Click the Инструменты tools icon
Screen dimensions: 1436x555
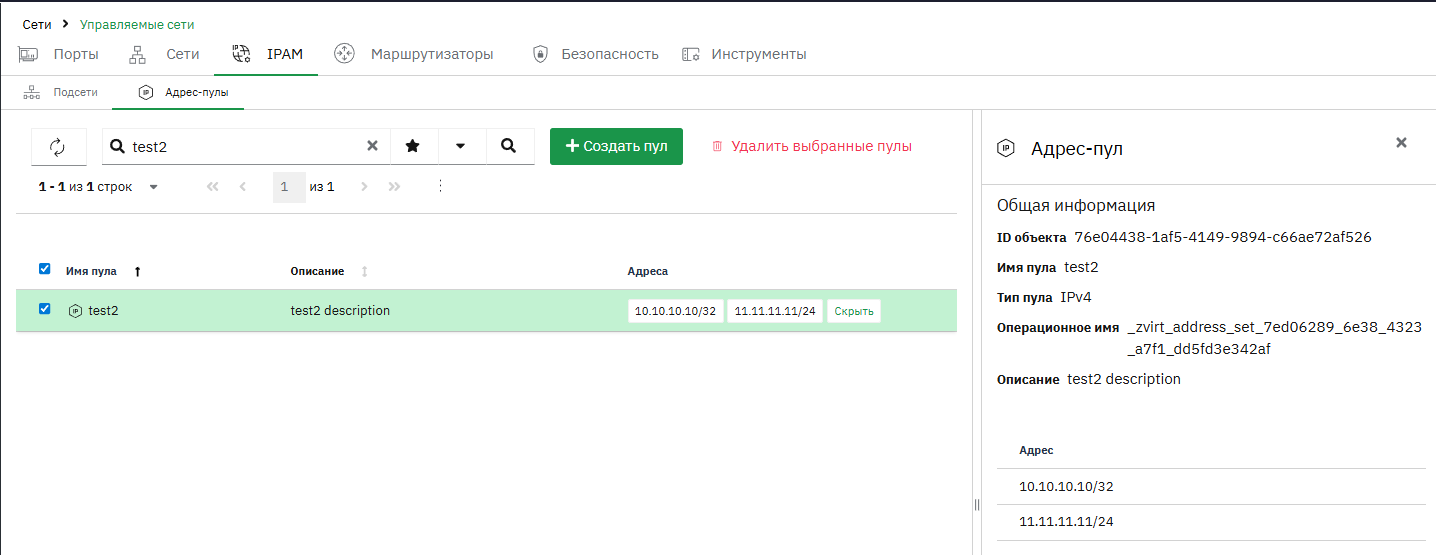coord(690,54)
